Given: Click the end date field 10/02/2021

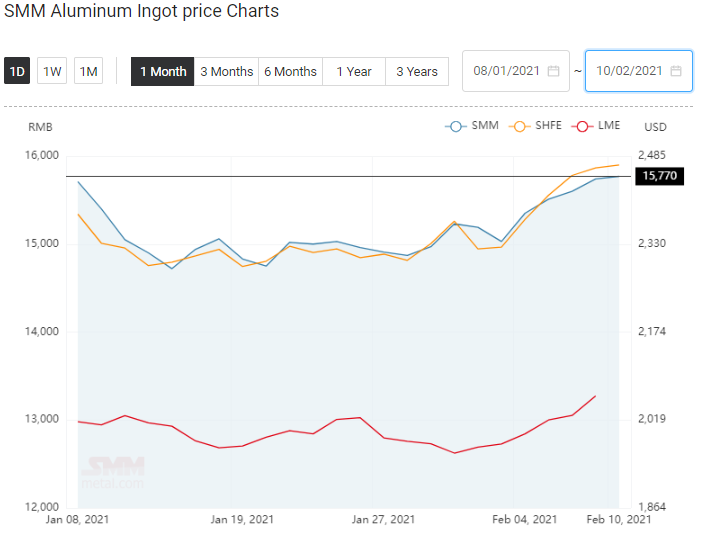Looking at the screenshot, I should coord(638,71).
